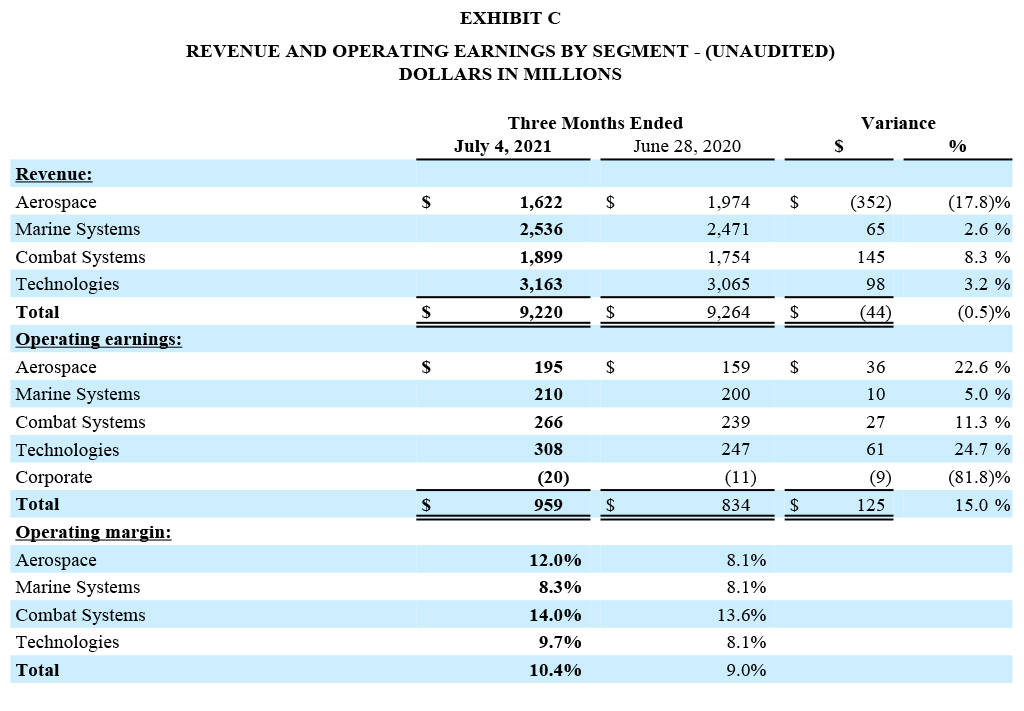
Task: Select Combat Systems operating earnings 266
Action: 549,422
